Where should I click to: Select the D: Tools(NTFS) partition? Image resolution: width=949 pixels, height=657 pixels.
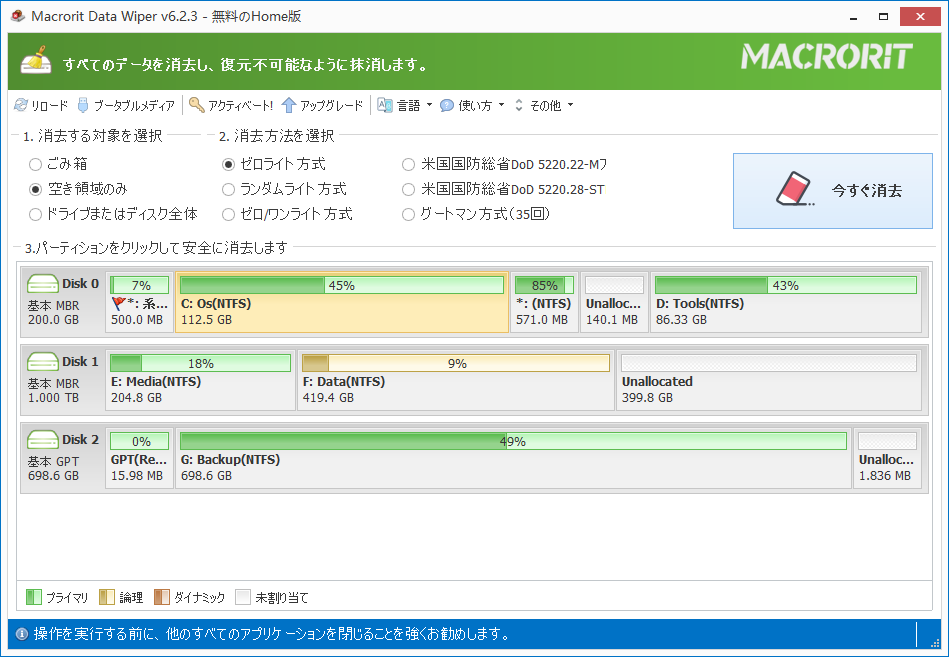(x=786, y=302)
